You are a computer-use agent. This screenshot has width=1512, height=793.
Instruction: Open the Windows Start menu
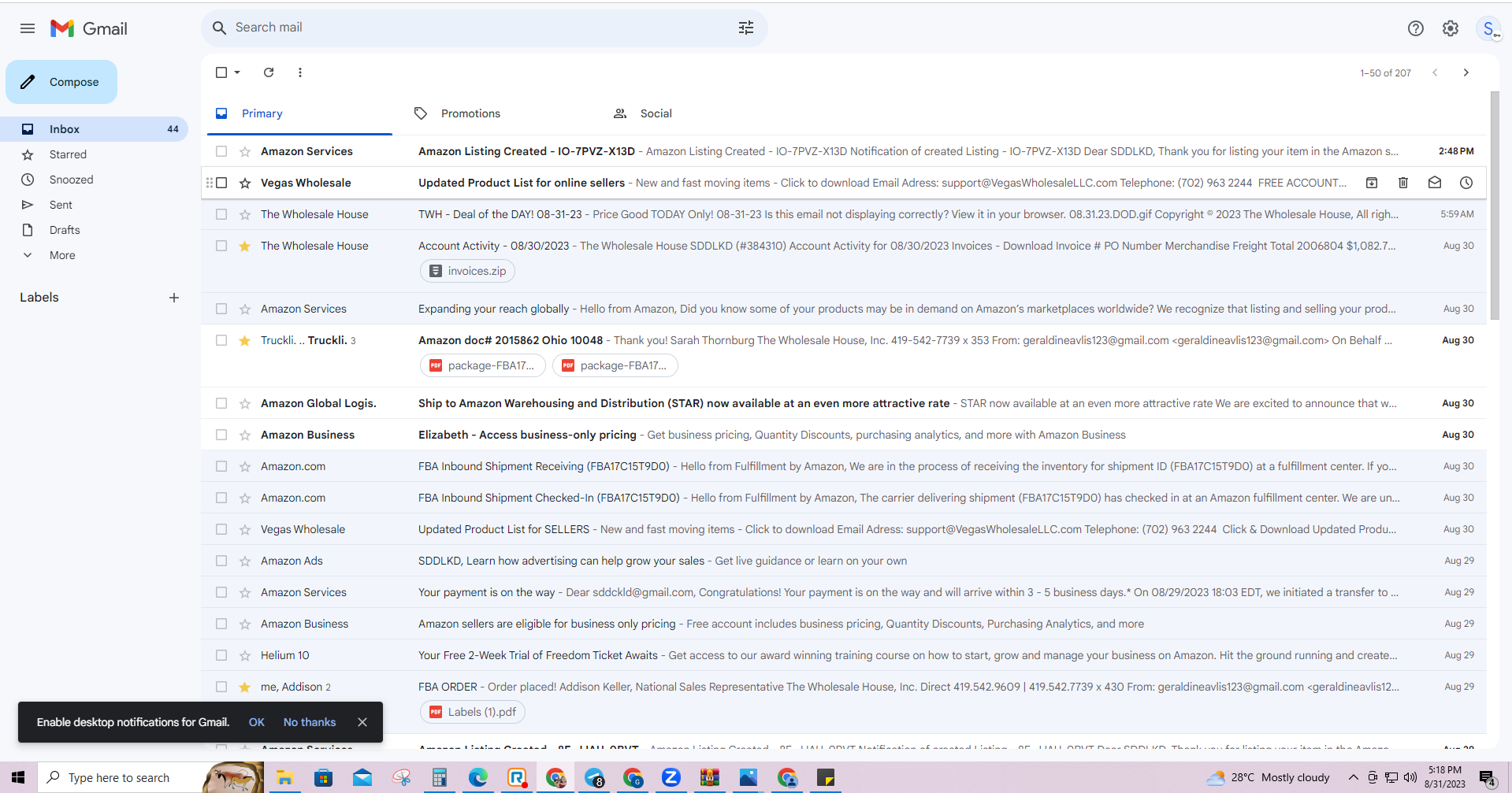[18, 777]
